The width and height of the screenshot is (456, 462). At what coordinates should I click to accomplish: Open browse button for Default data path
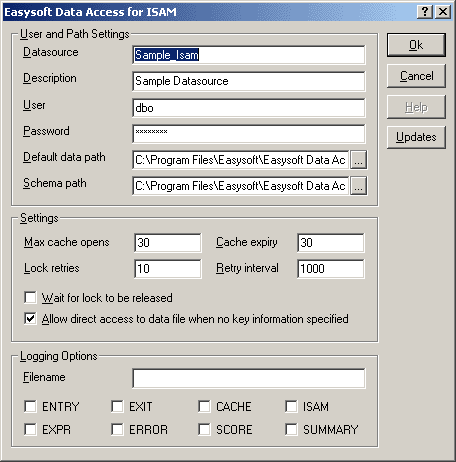[x=358, y=160]
